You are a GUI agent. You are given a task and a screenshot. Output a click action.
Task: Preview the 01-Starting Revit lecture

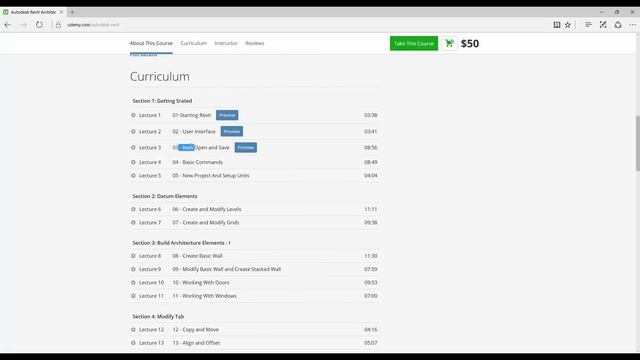[x=227, y=115]
